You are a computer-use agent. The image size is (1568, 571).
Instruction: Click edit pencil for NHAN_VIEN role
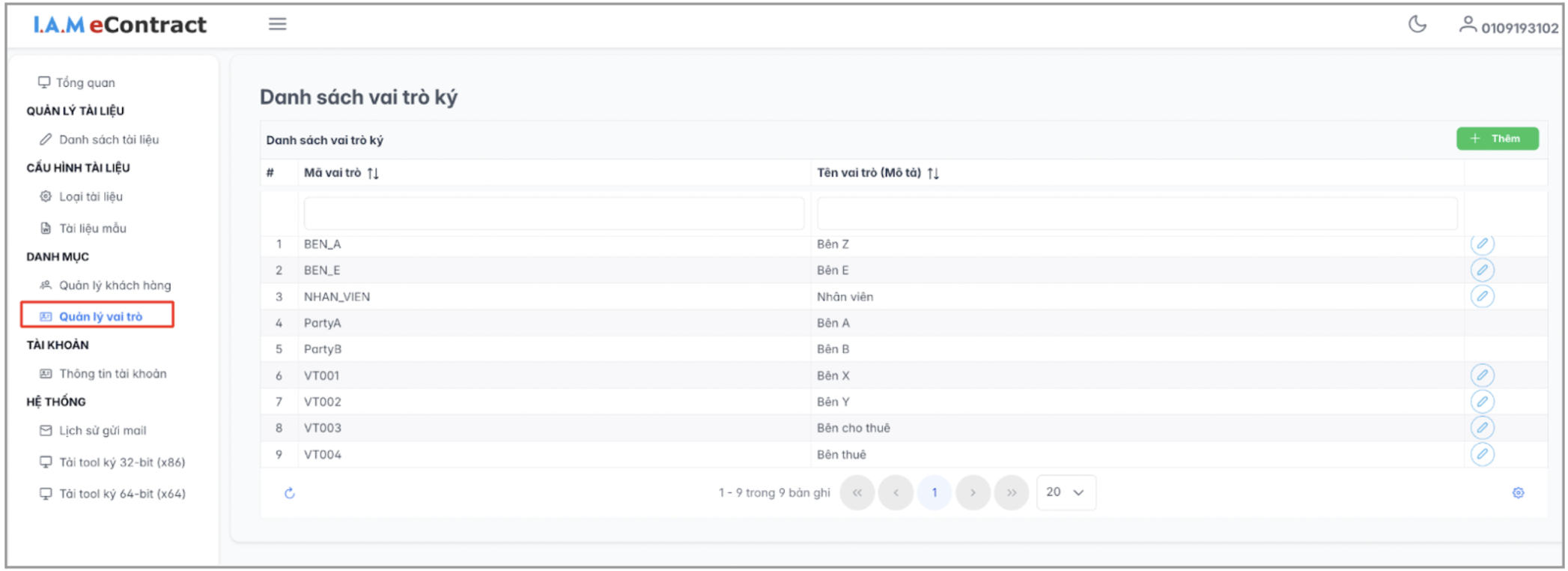click(x=1482, y=297)
